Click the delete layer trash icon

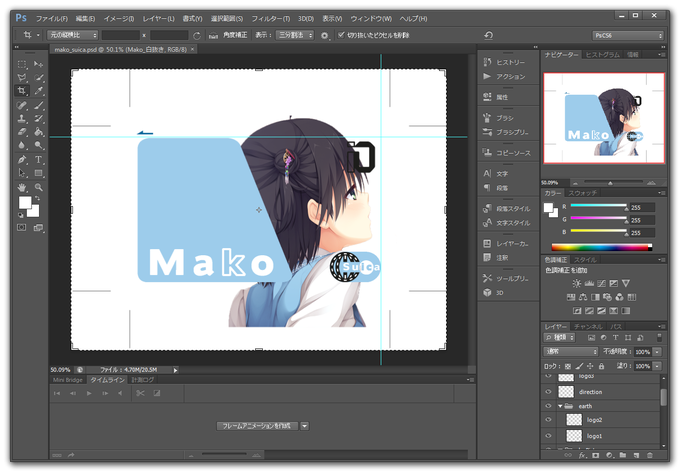point(650,455)
